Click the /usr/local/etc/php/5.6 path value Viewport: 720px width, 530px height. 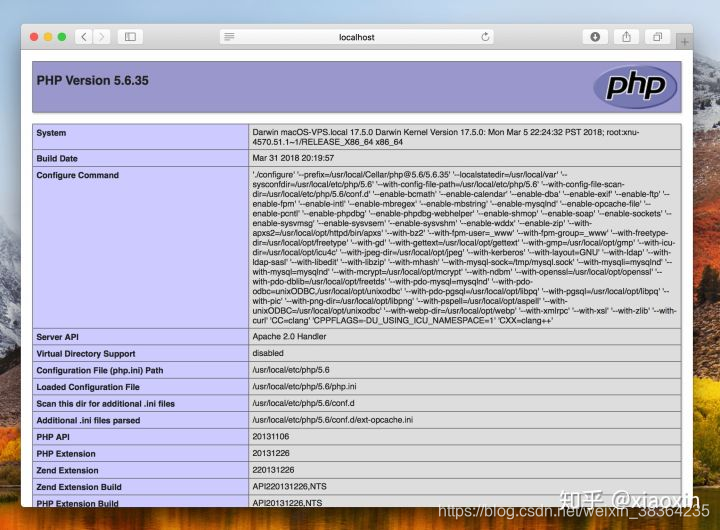coord(291,370)
